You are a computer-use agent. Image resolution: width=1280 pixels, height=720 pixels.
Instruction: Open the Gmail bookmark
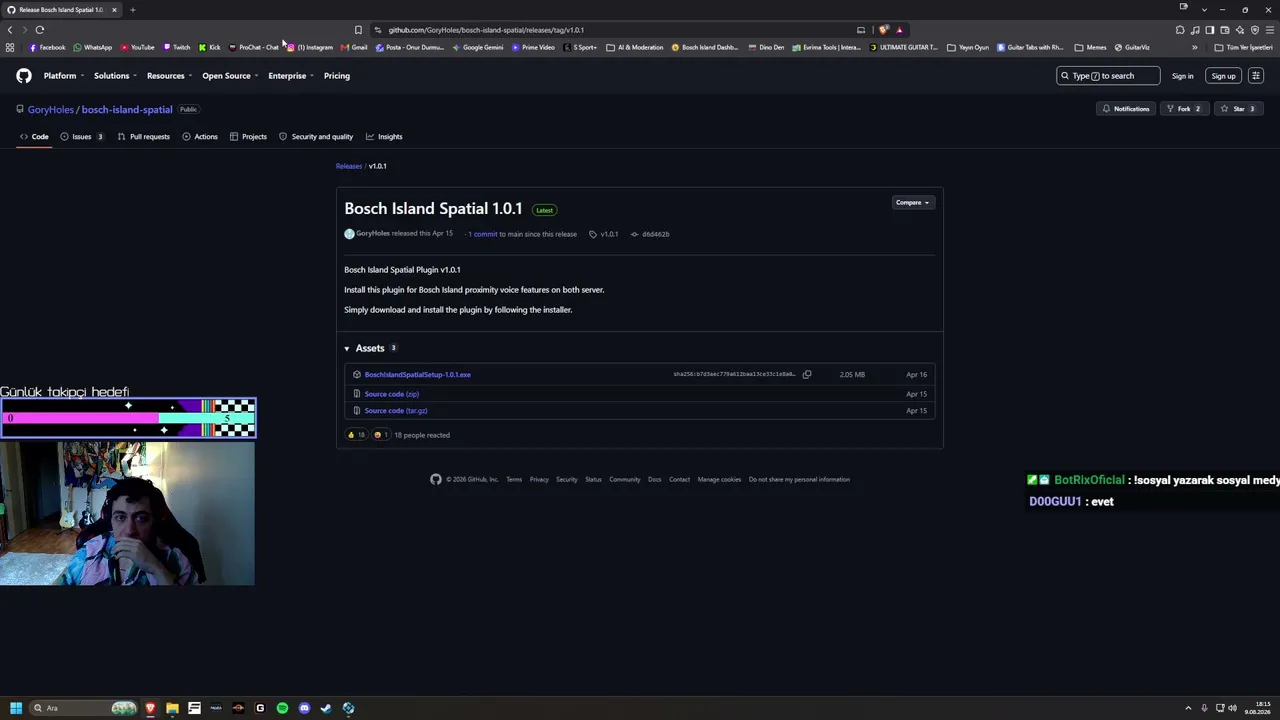354,47
